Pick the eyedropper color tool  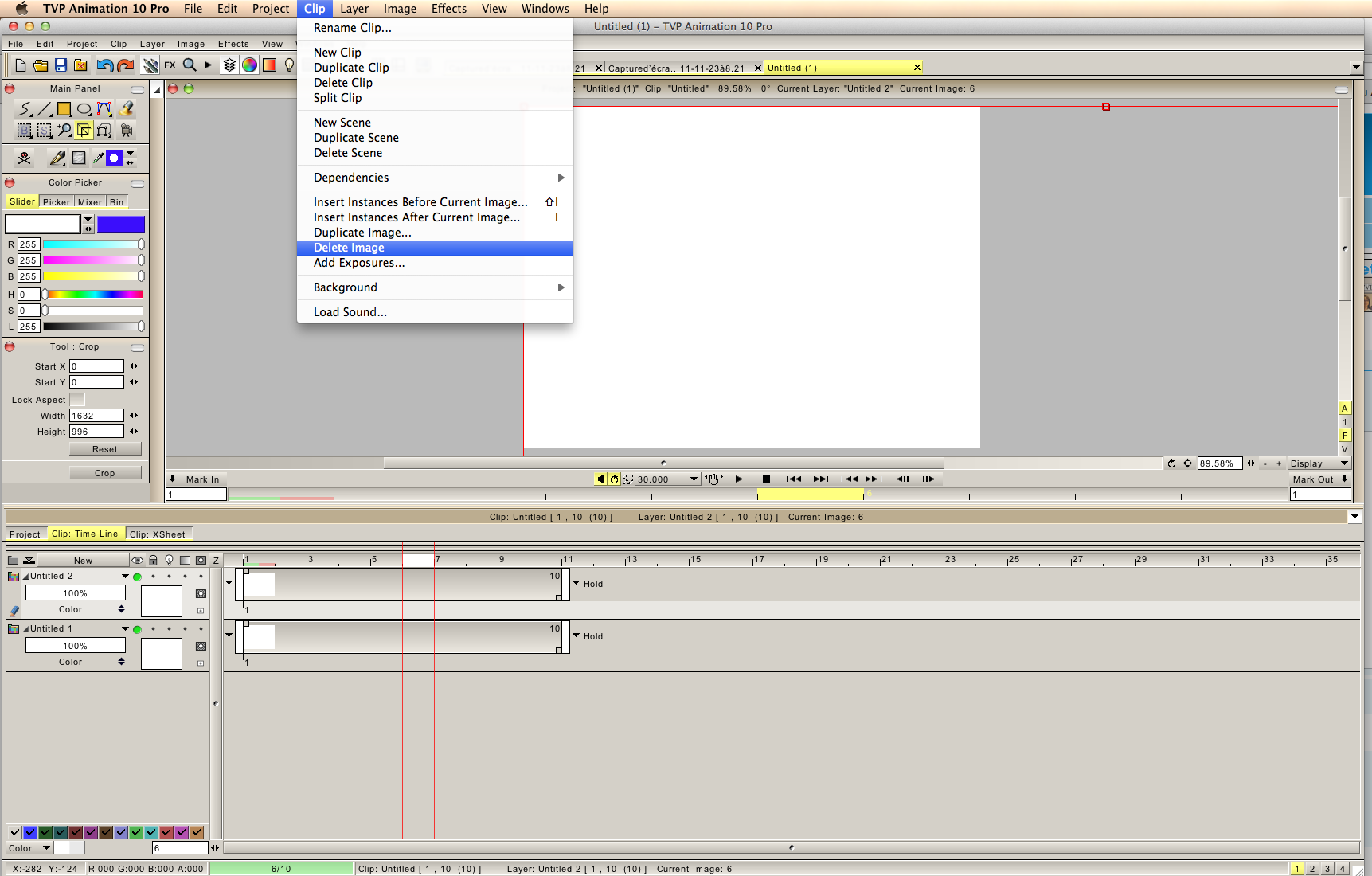click(x=97, y=158)
